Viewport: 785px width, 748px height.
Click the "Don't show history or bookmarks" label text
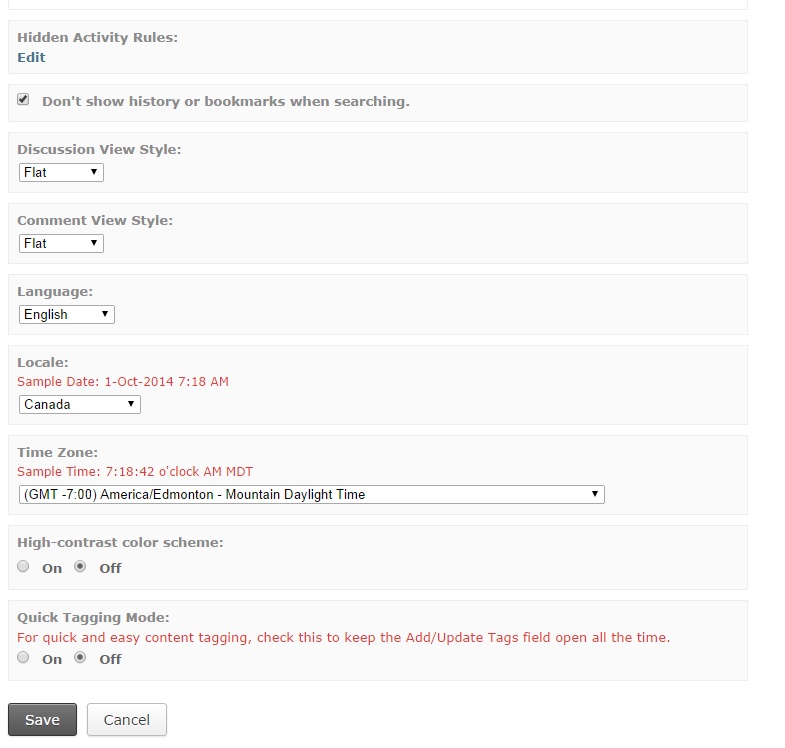(x=226, y=102)
